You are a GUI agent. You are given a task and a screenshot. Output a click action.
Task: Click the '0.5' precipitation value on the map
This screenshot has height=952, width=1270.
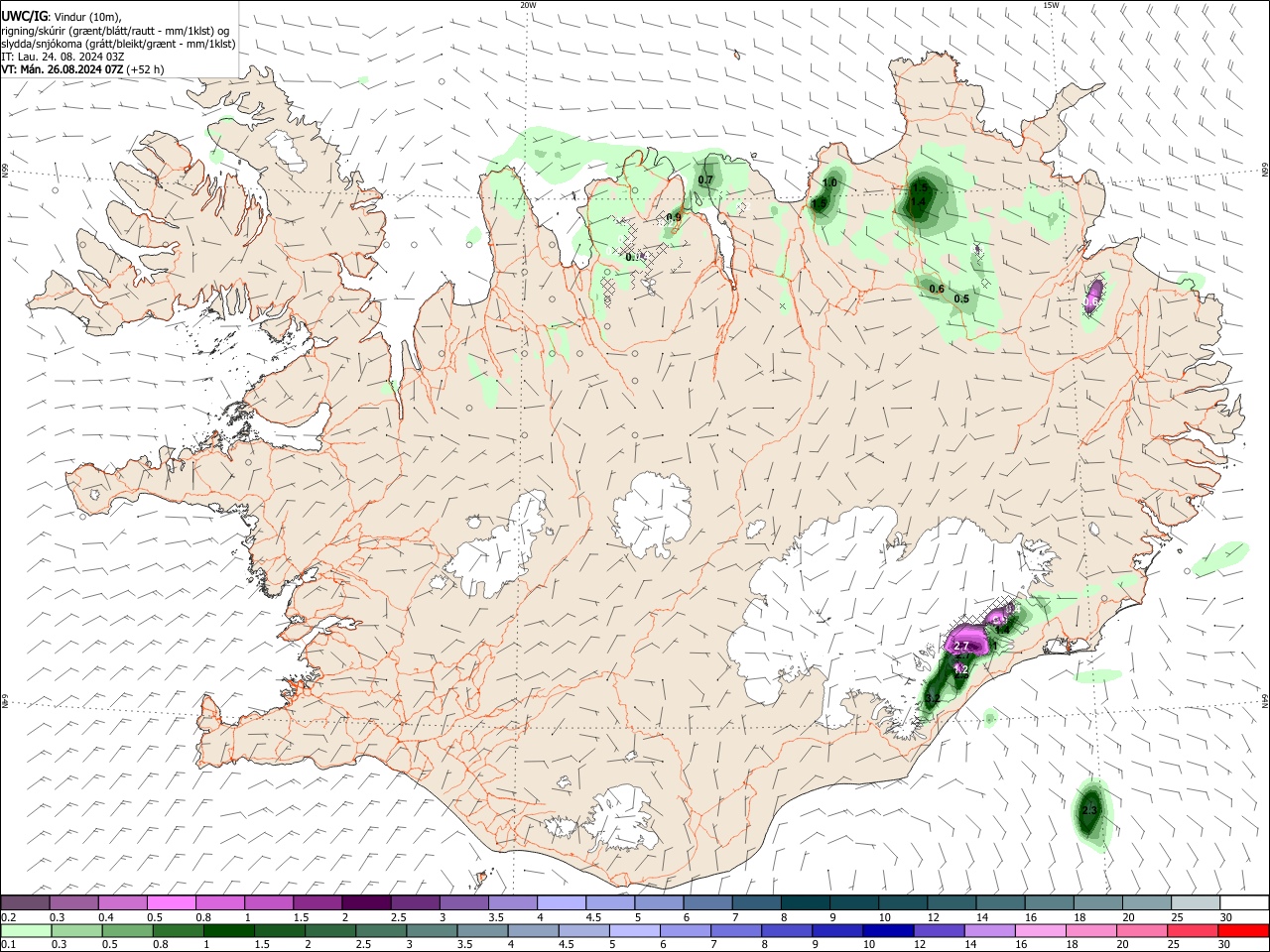pyautogui.click(x=961, y=299)
